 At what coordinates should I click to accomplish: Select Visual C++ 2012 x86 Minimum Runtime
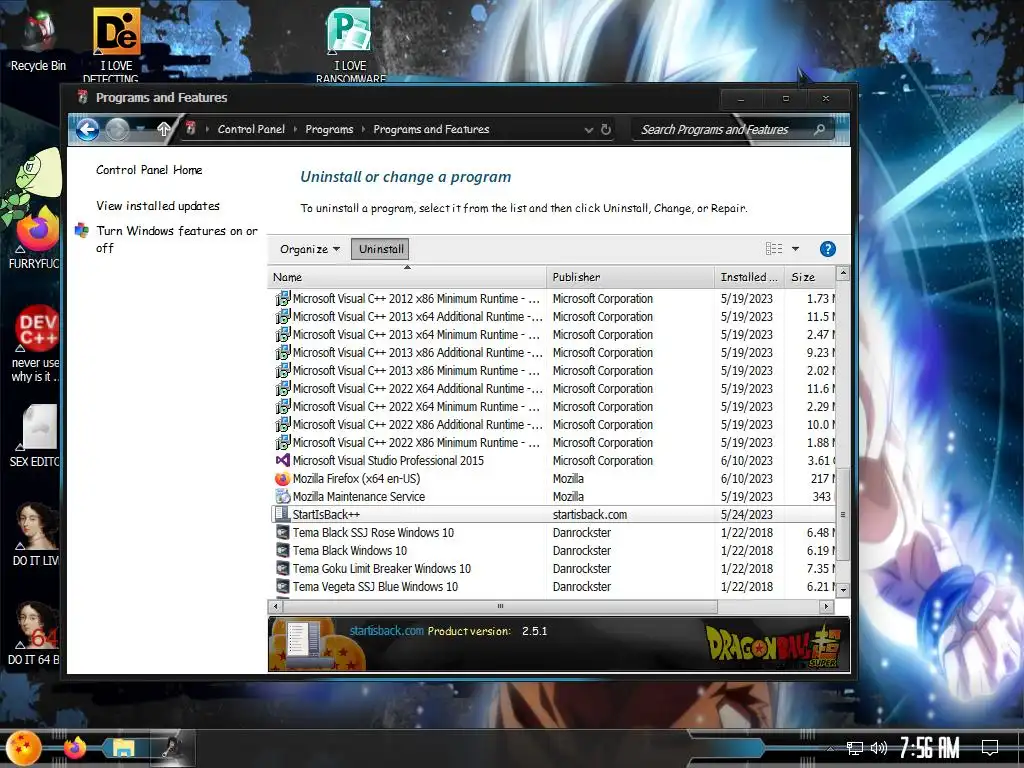click(x=416, y=298)
